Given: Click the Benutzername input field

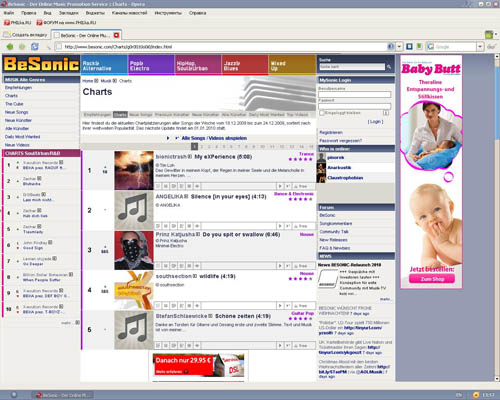Looking at the screenshot, I should click(355, 95).
